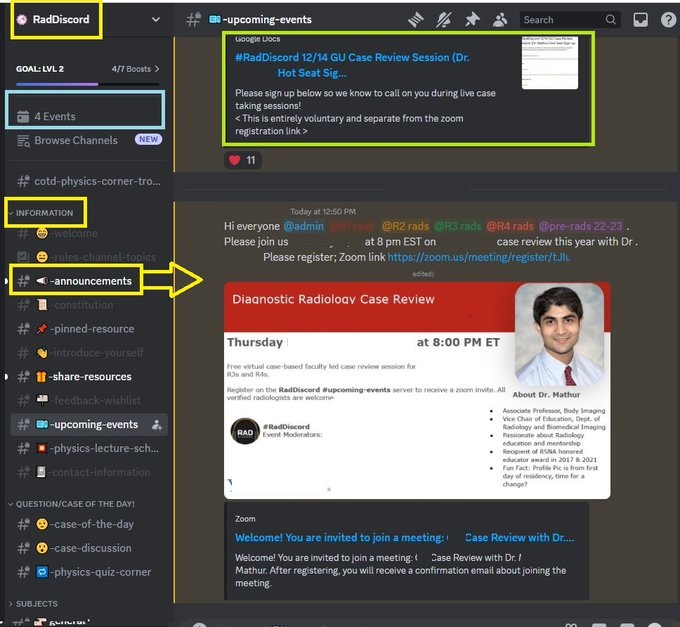Image resolution: width=680 pixels, height=627 pixels.
Task: Open the rules-channel-topics channel
Action: [x=89, y=257]
